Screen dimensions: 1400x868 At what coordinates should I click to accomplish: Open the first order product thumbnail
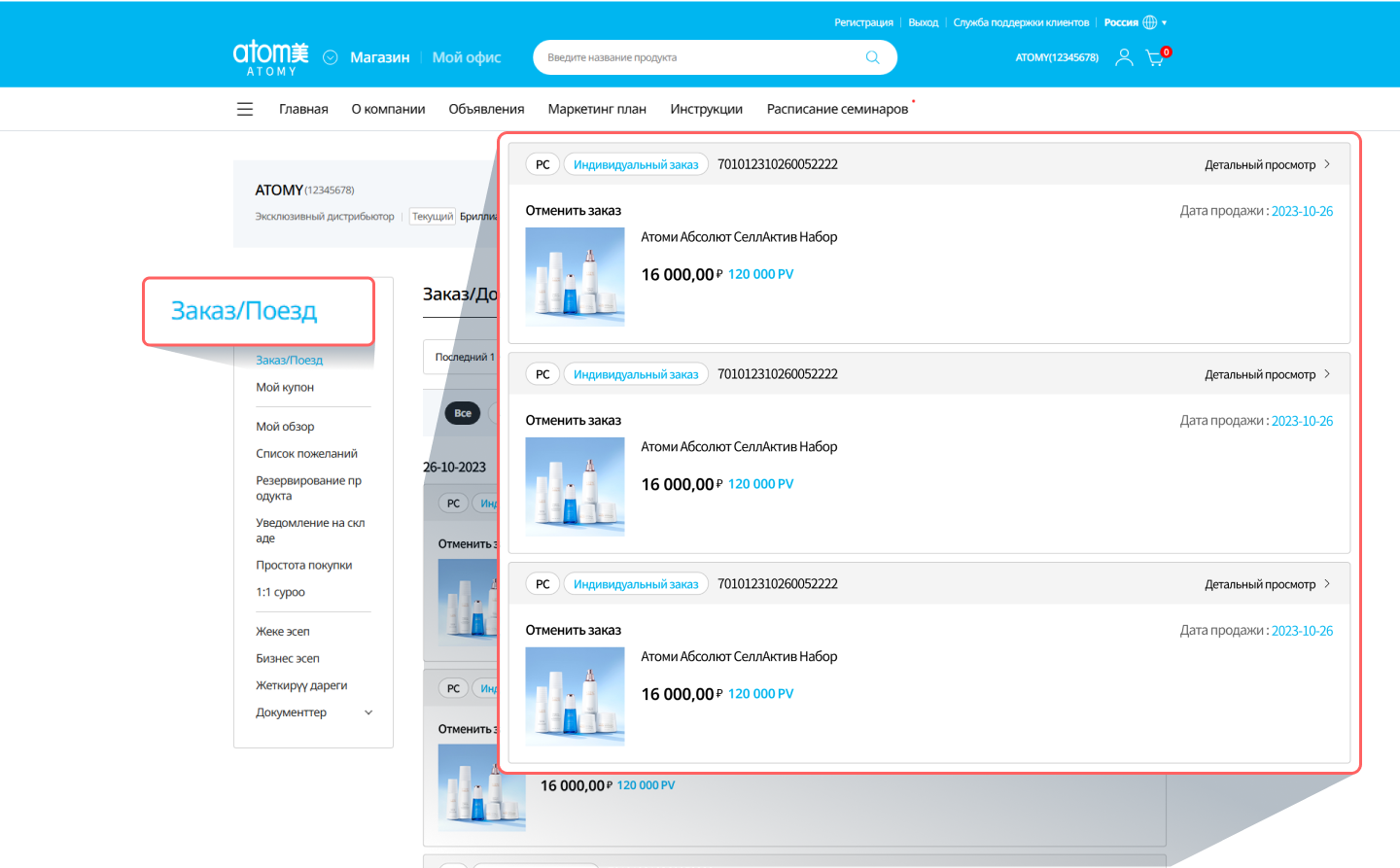(575, 276)
